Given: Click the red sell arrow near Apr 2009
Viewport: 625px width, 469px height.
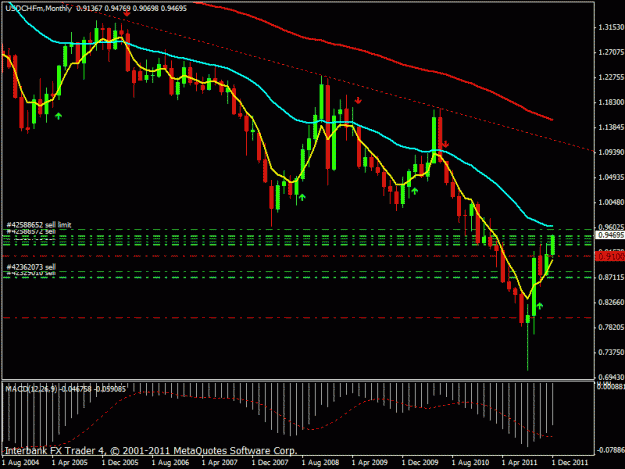Looking at the screenshot, I should (358, 100).
